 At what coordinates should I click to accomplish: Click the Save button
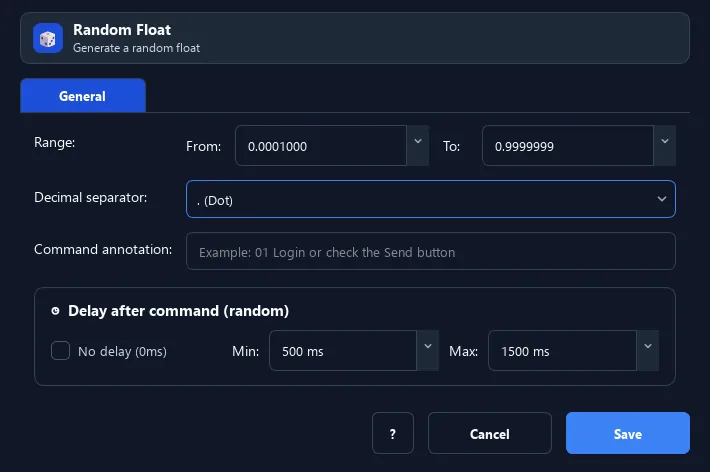tap(628, 433)
